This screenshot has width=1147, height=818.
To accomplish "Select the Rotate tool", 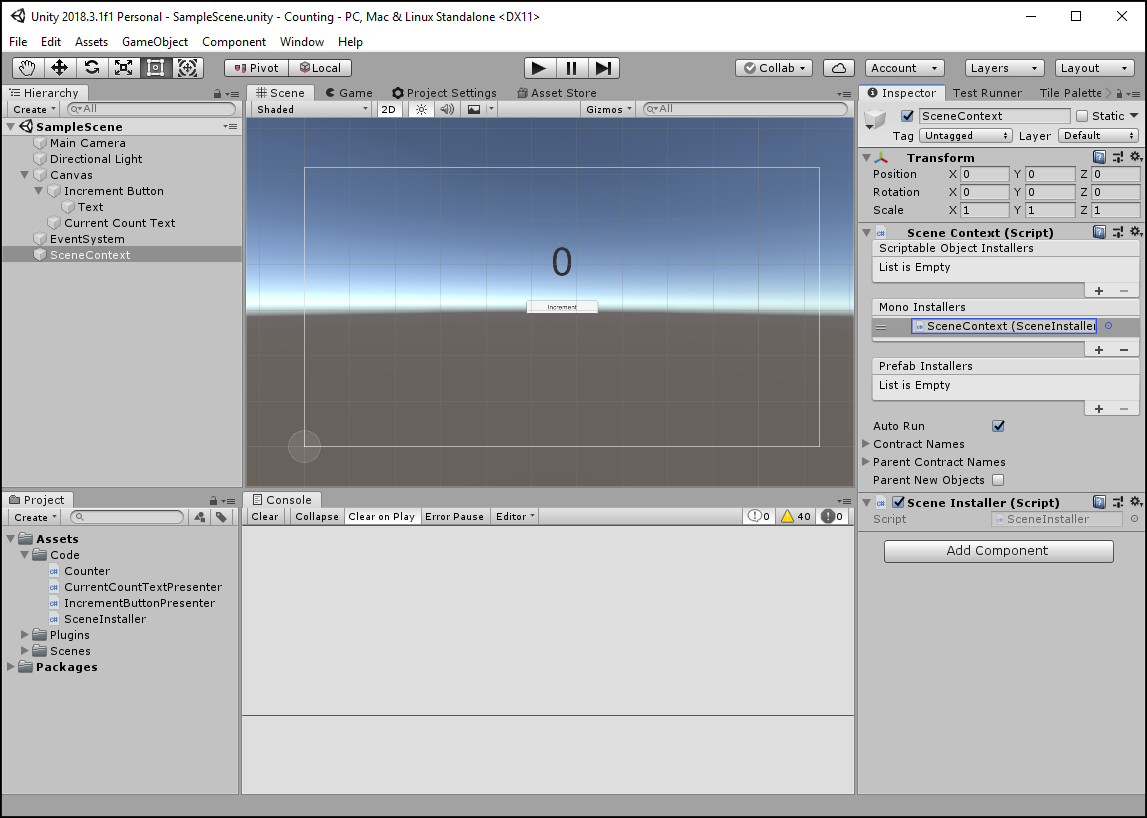I will [92, 67].
